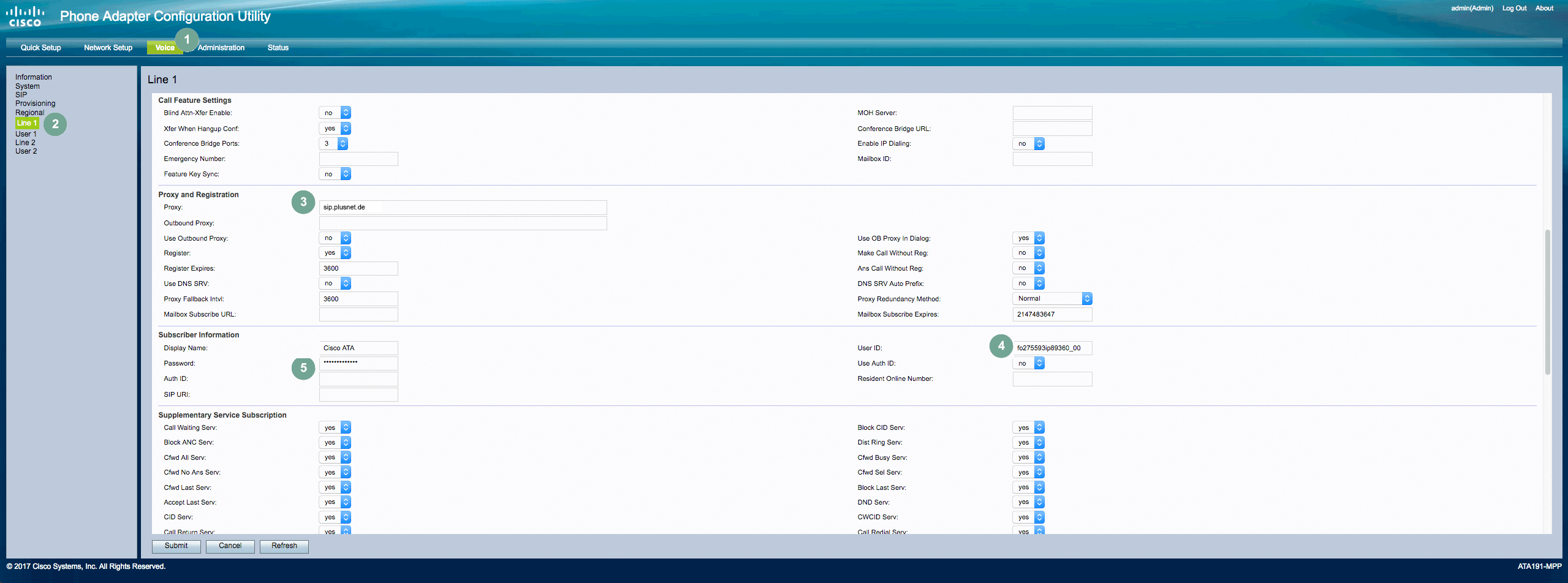Open System in the sidebar
Image resolution: width=1568 pixels, height=583 pixels.
[28, 86]
